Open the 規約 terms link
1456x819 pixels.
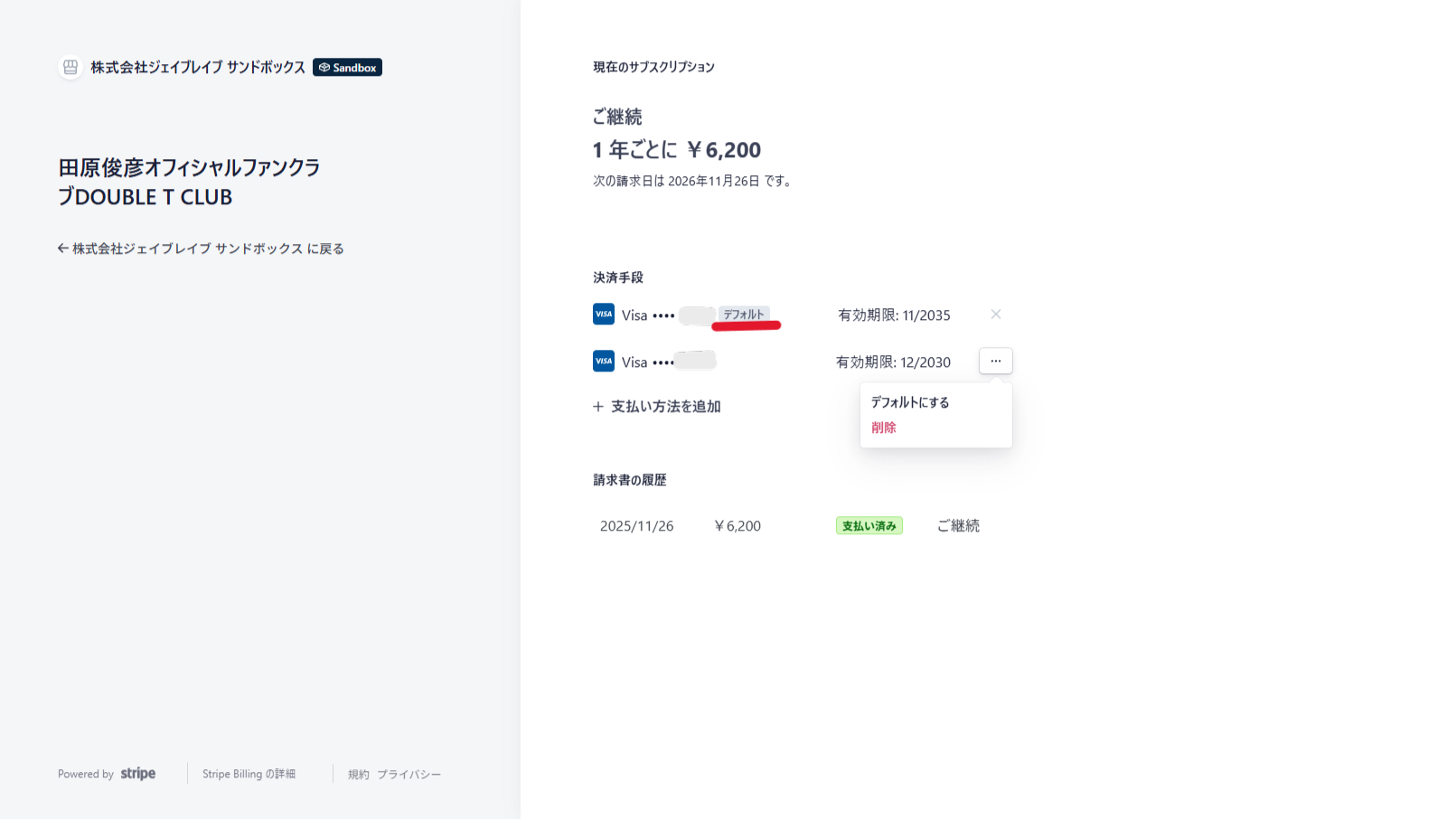point(358,775)
